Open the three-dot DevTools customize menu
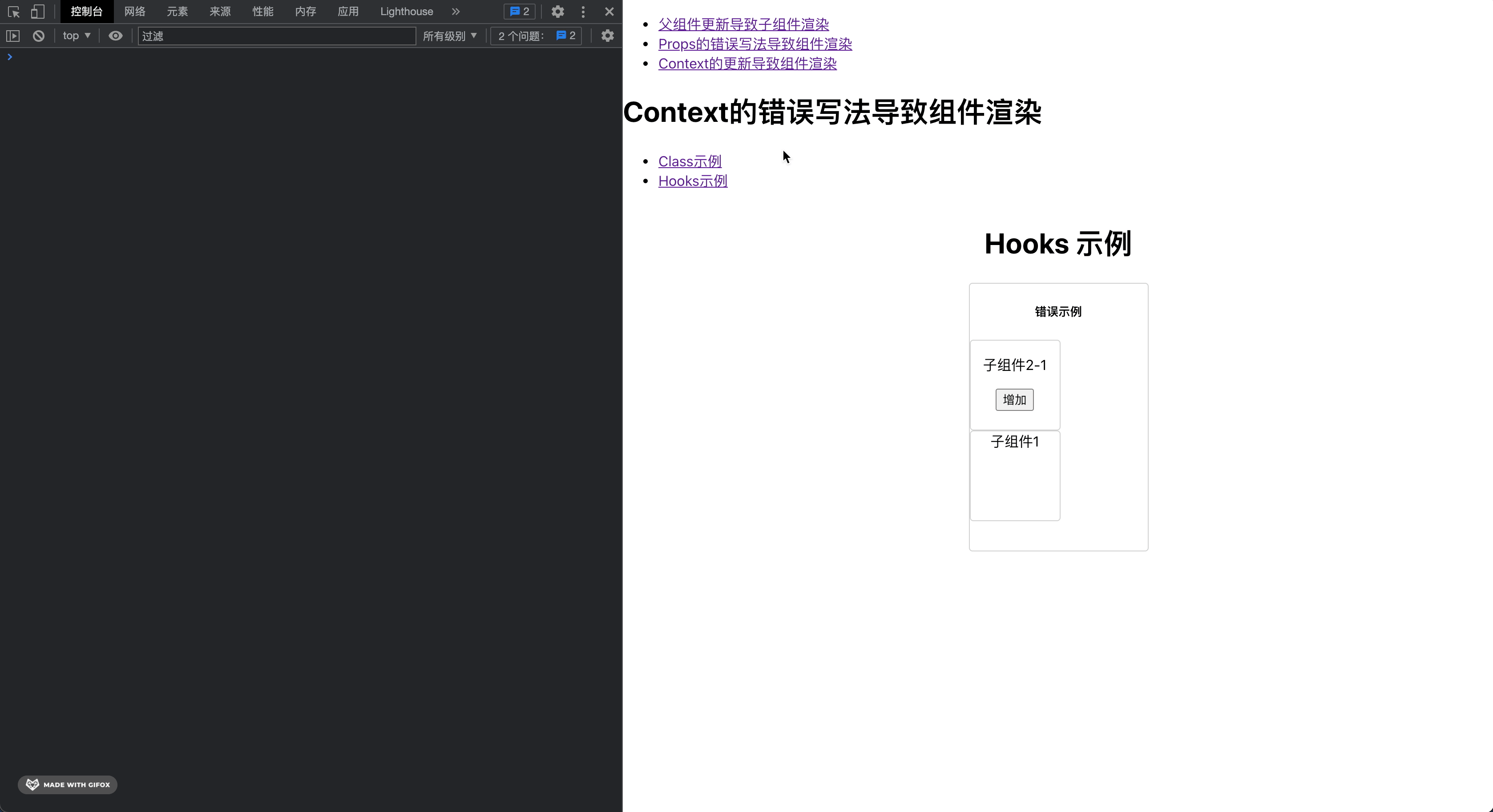 (583, 12)
